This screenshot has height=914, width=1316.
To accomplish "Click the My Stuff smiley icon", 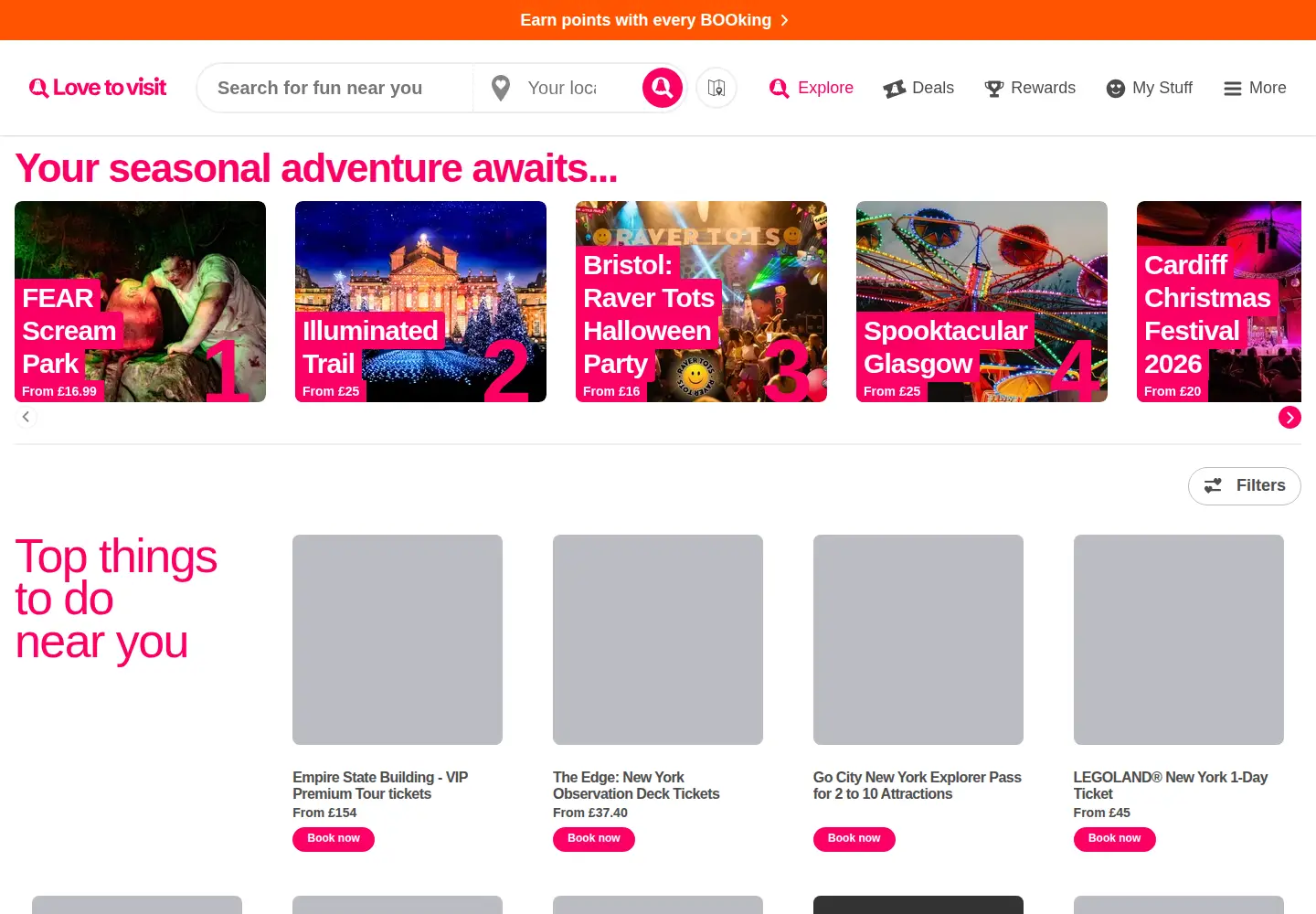I will point(1115,89).
